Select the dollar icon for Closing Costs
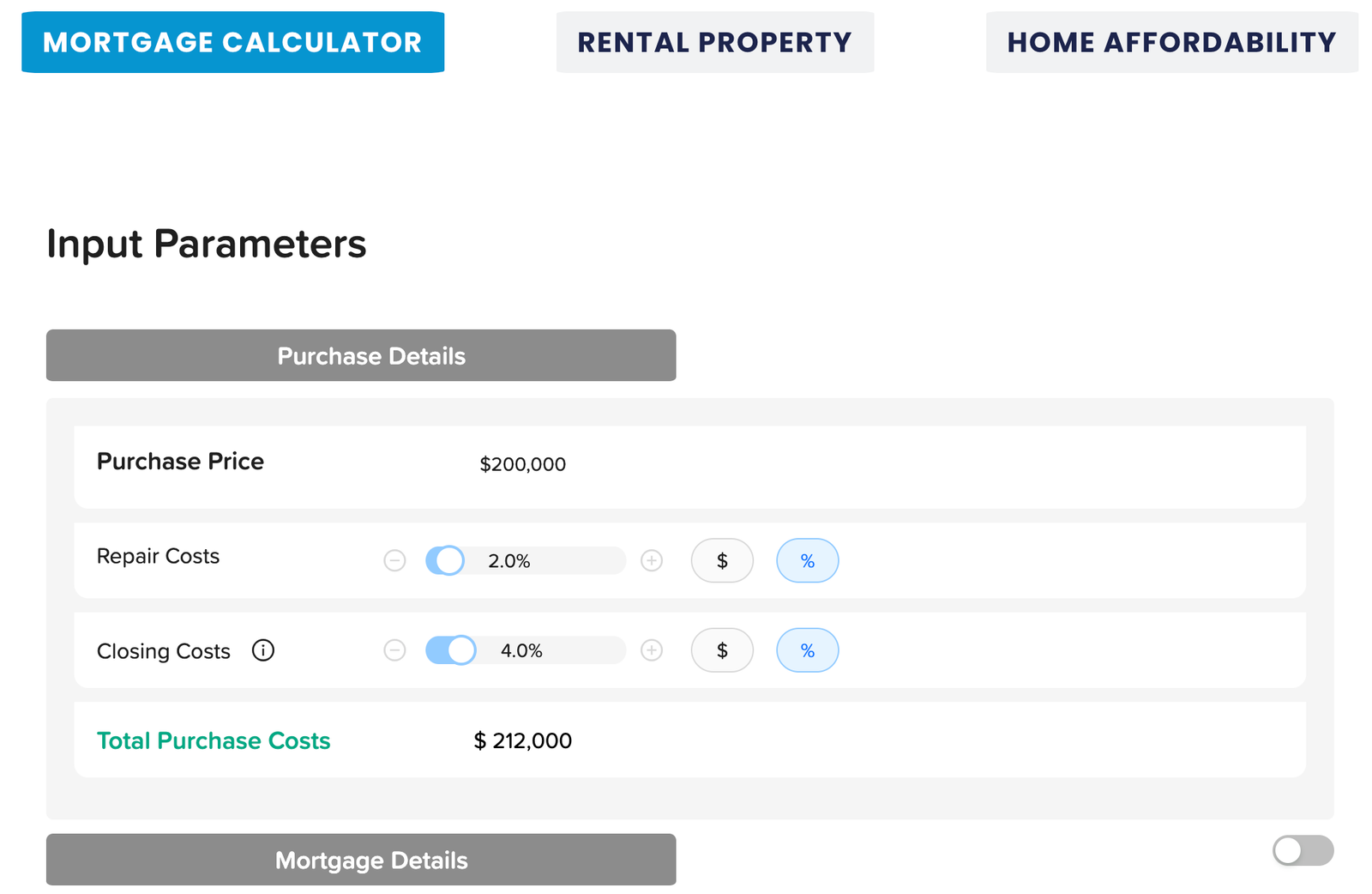 721,650
